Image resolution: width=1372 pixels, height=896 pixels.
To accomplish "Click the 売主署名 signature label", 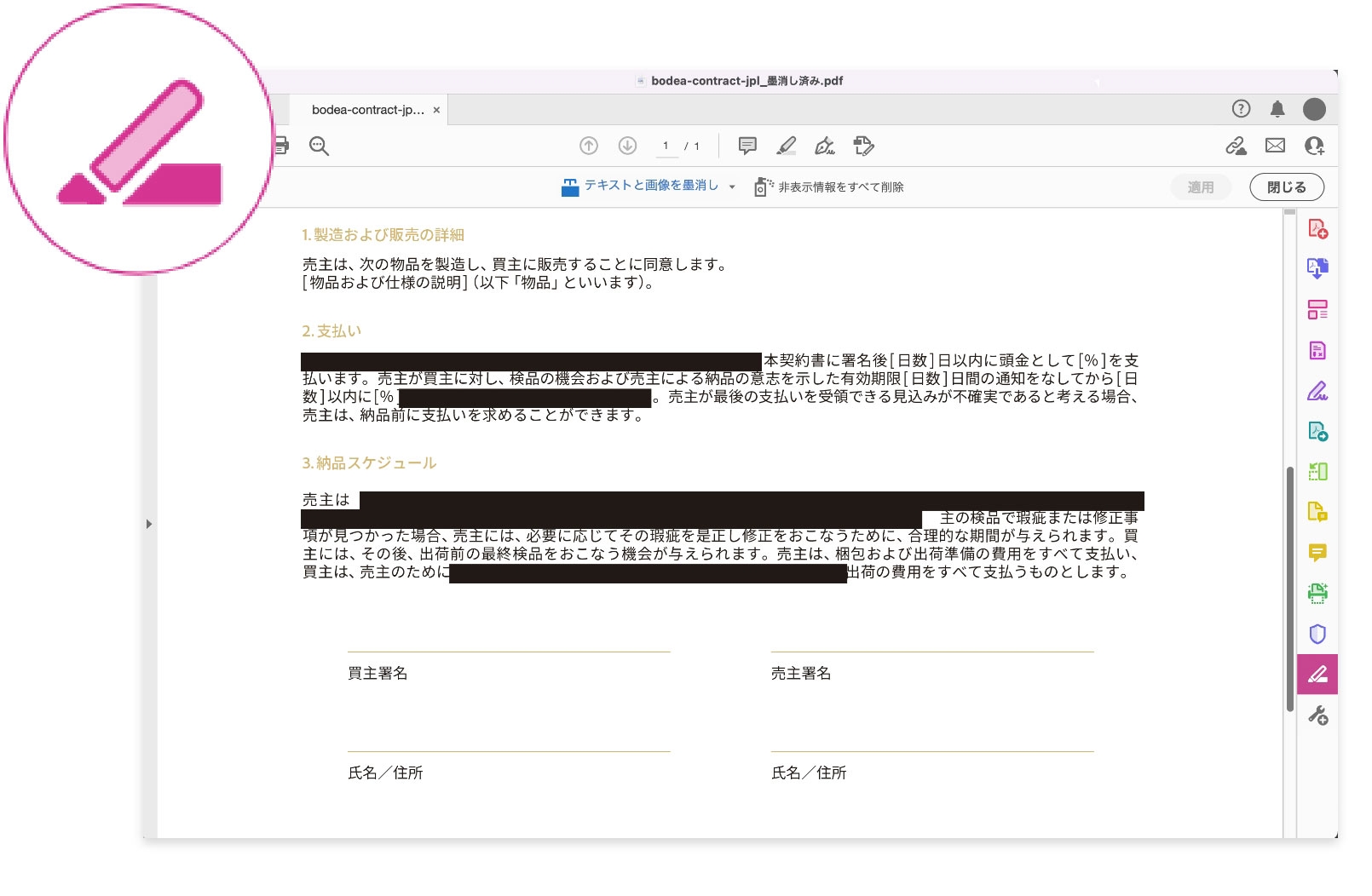I will pyautogui.click(x=801, y=673).
